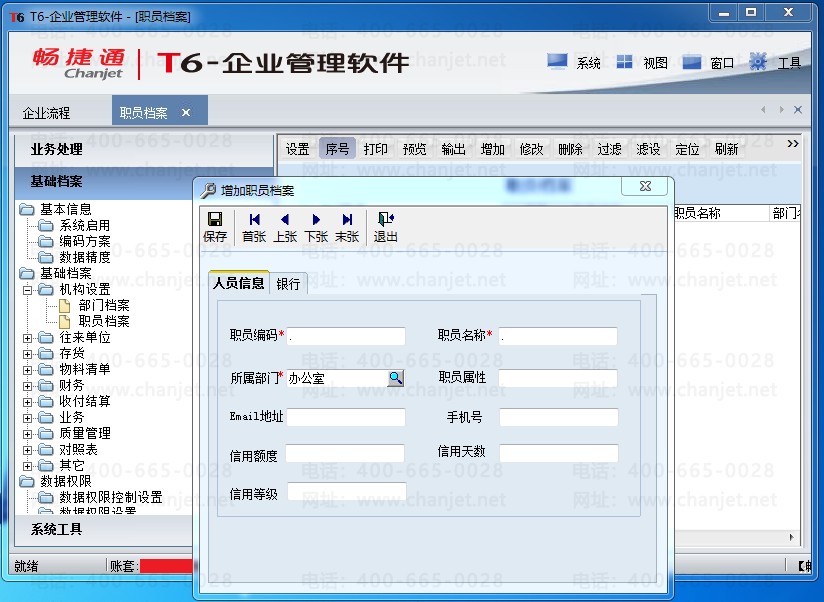Click 刷新 refresh button
The height and width of the screenshot is (602, 824).
(x=726, y=149)
